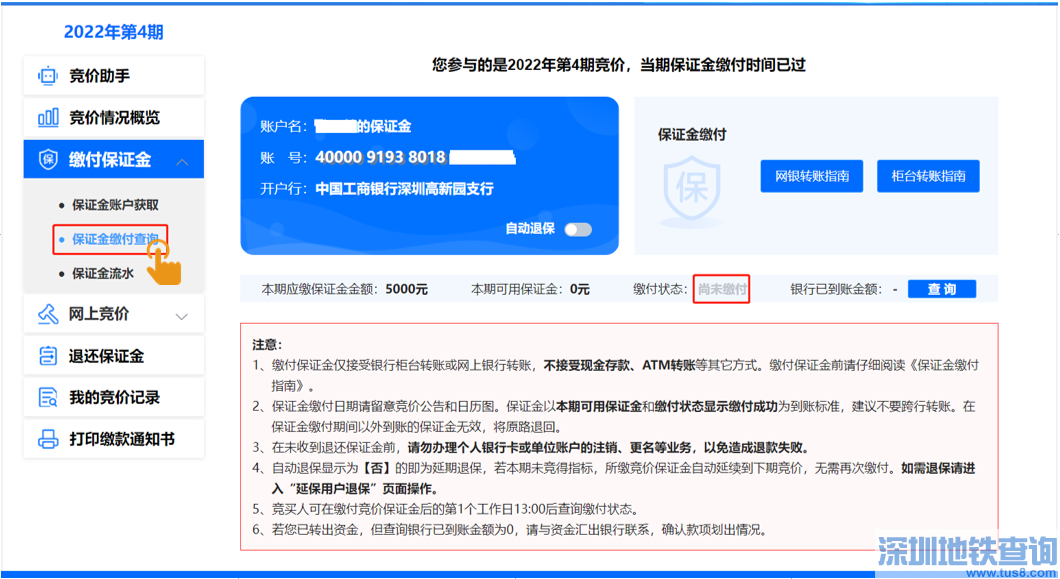Collapse the 缴付保证金 menu chevron
The height and width of the screenshot is (579, 1060).
182,162
